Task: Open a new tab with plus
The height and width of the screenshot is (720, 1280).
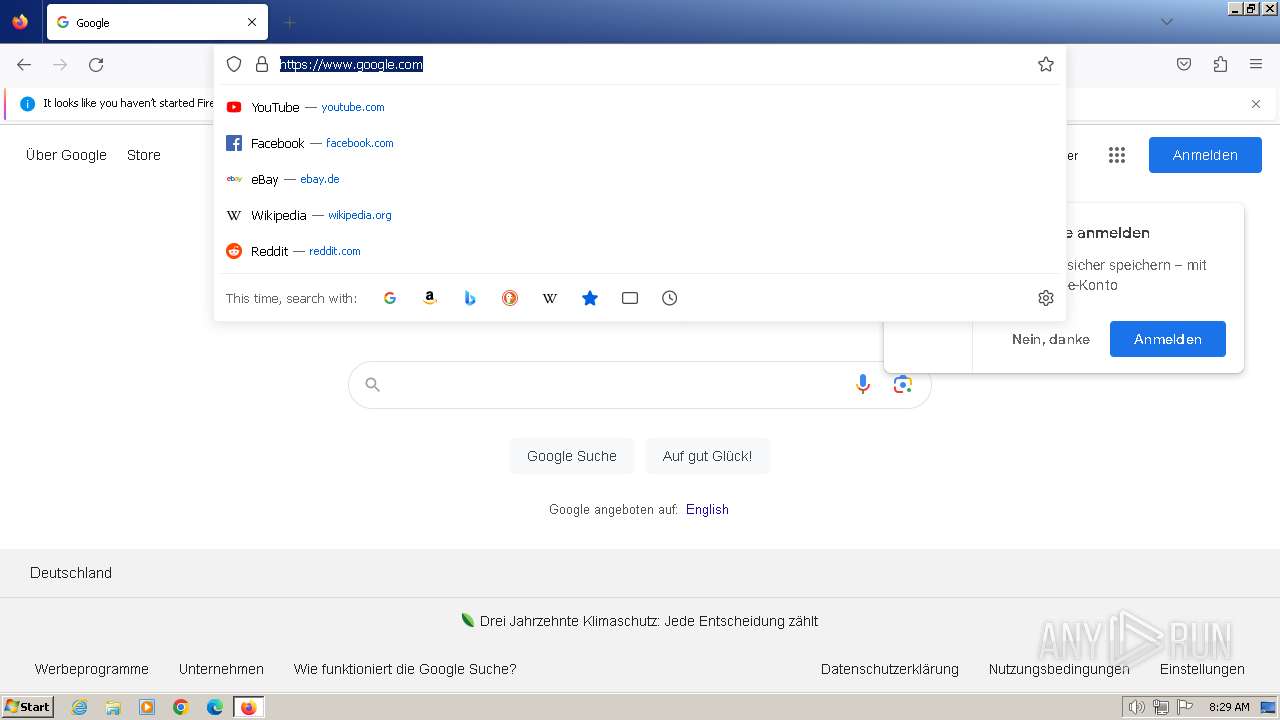Action: [289, 22]
